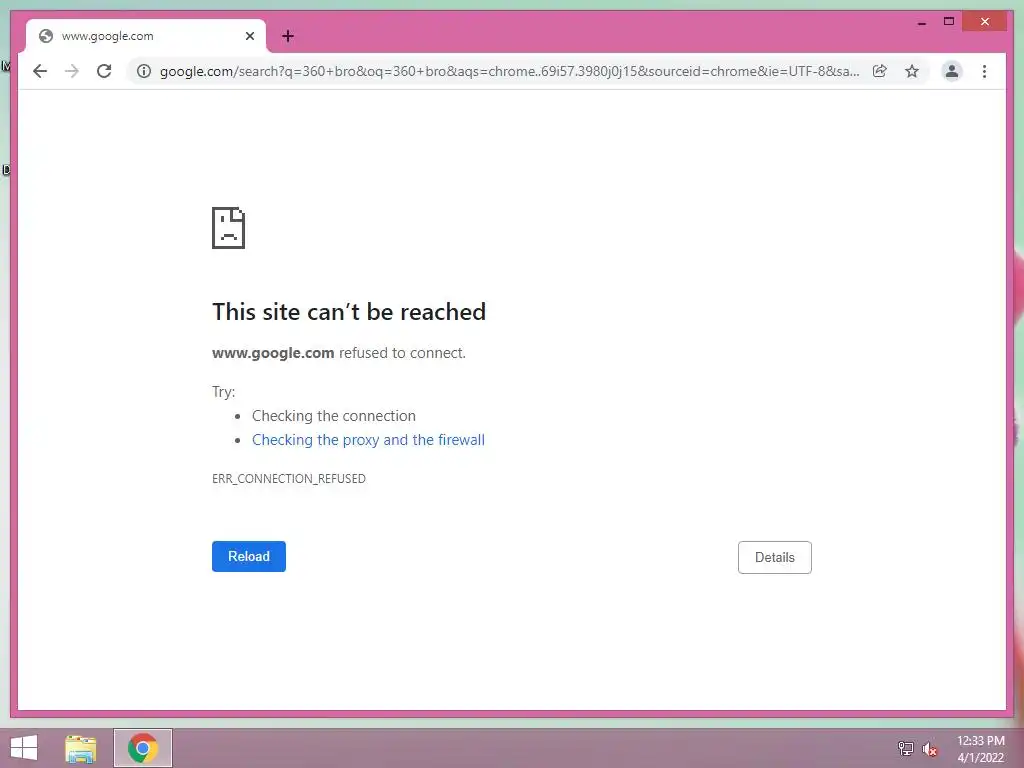
Task: Open the Chrome profile avatar
Action: click(x=952, y=71)
